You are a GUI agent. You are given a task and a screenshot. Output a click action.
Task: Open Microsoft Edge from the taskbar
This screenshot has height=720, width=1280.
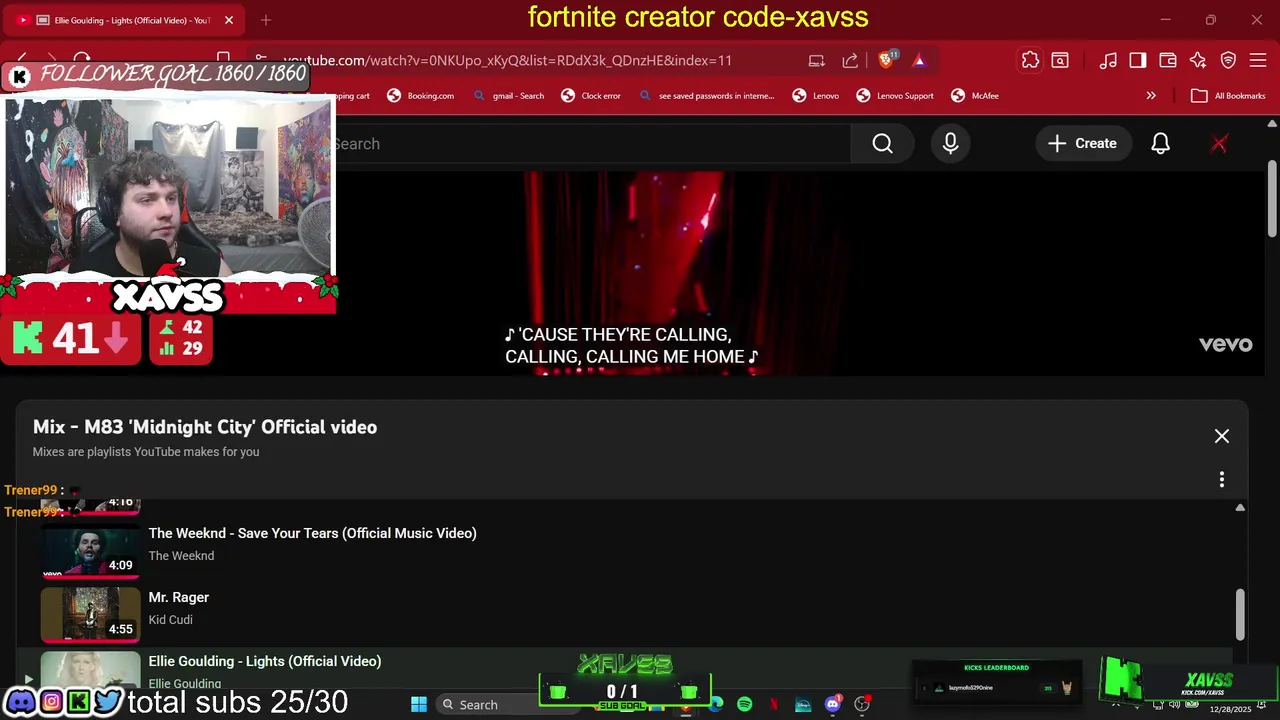716,704
